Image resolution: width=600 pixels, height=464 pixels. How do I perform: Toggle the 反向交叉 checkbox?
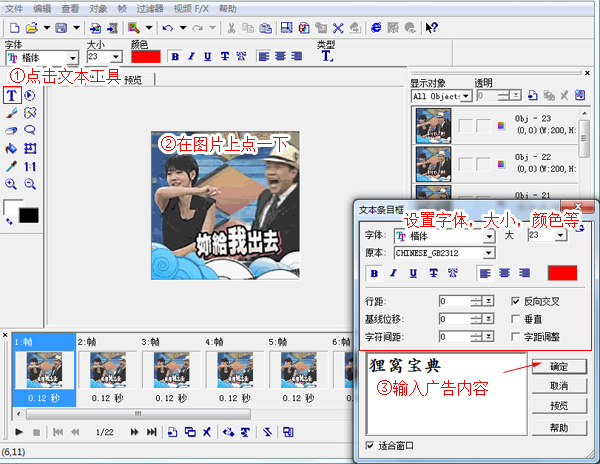[x=515, y=301]
